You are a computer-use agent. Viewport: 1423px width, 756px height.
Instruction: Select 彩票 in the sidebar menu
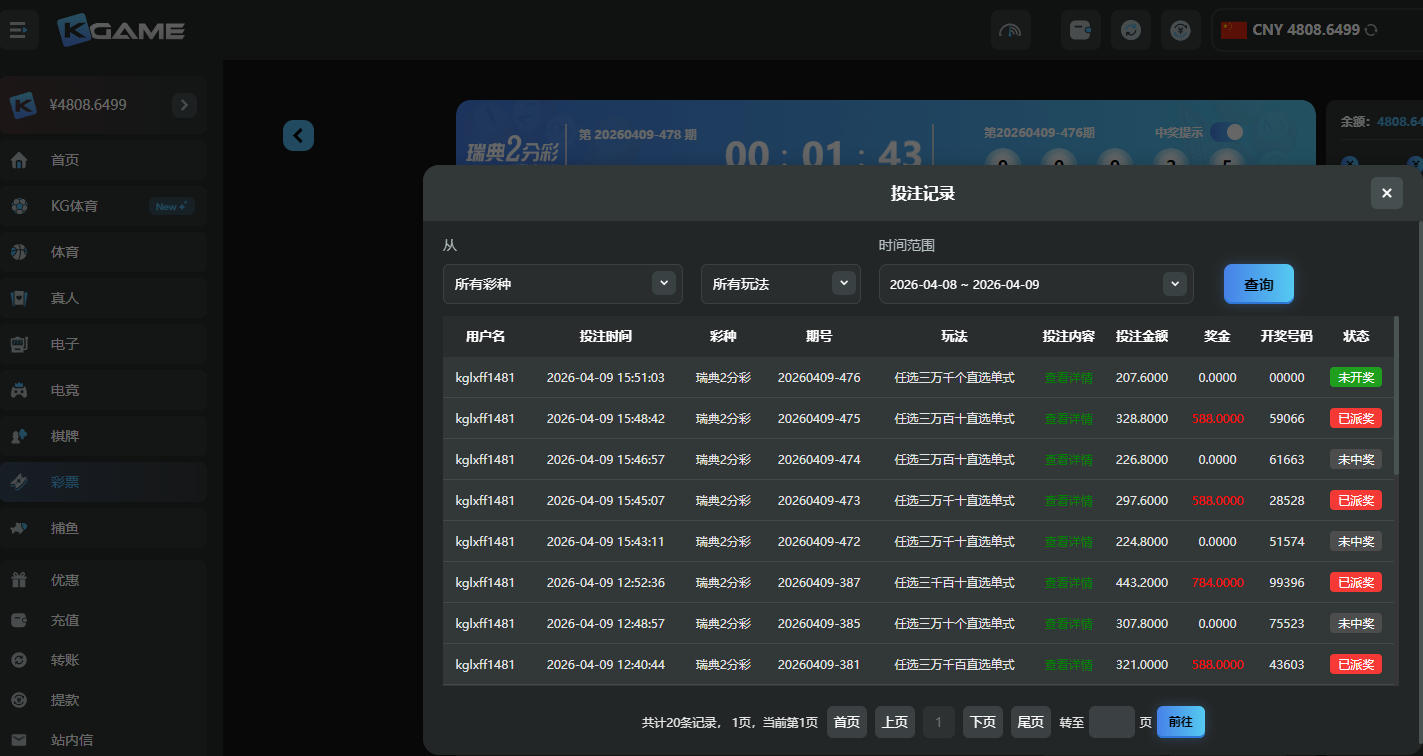click(65, 482)
